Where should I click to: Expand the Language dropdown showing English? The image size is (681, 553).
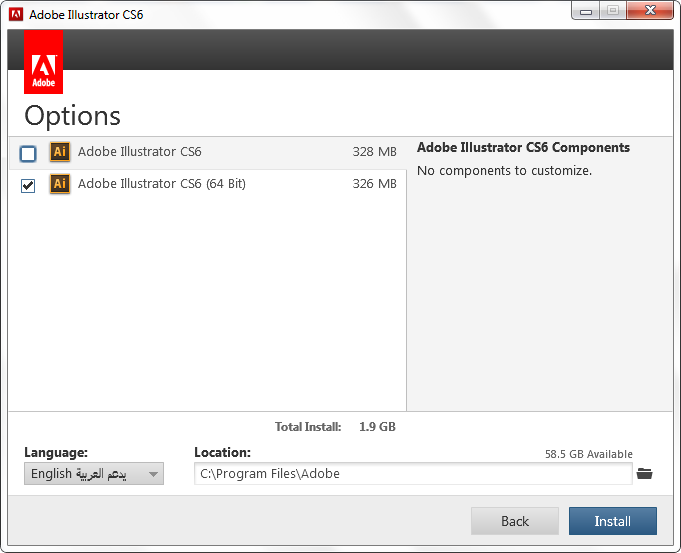click(94, 474)
